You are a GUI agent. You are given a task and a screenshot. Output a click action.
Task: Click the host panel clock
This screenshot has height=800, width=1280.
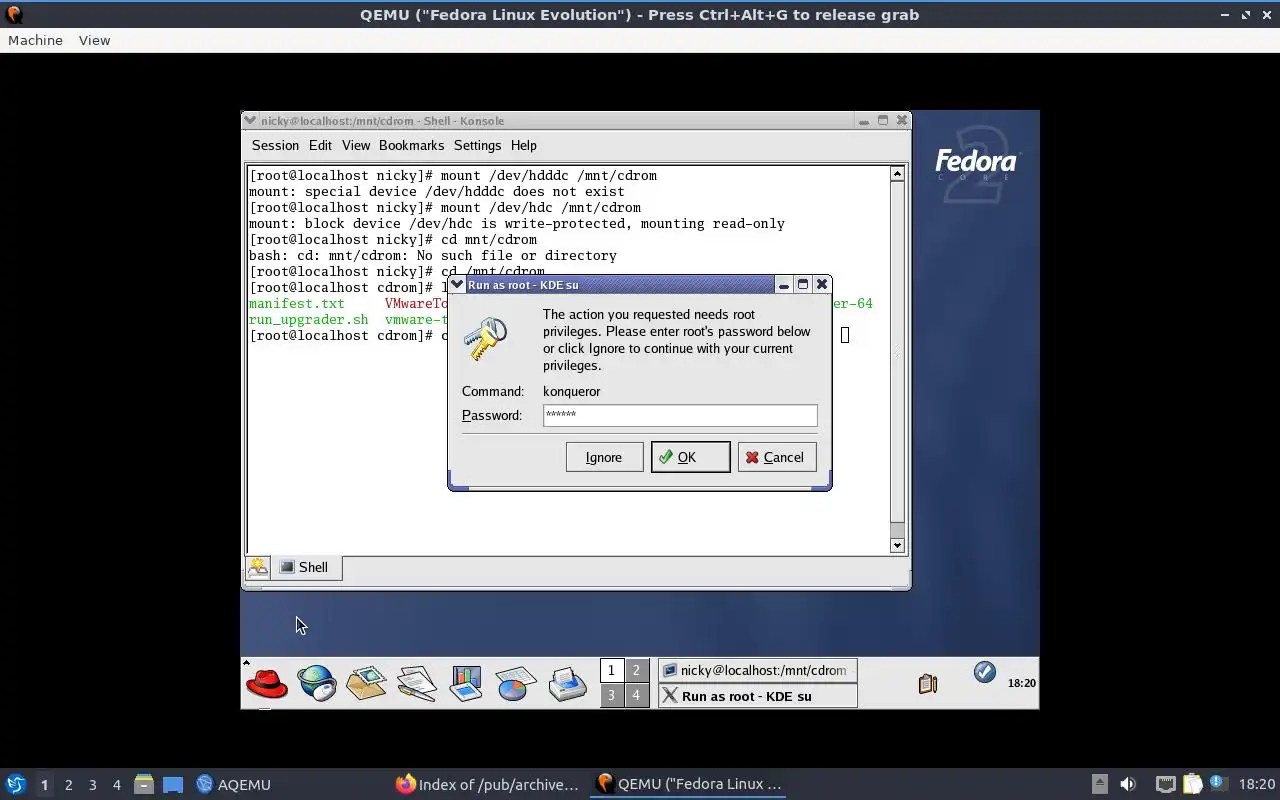click(x=1257, y=784)
